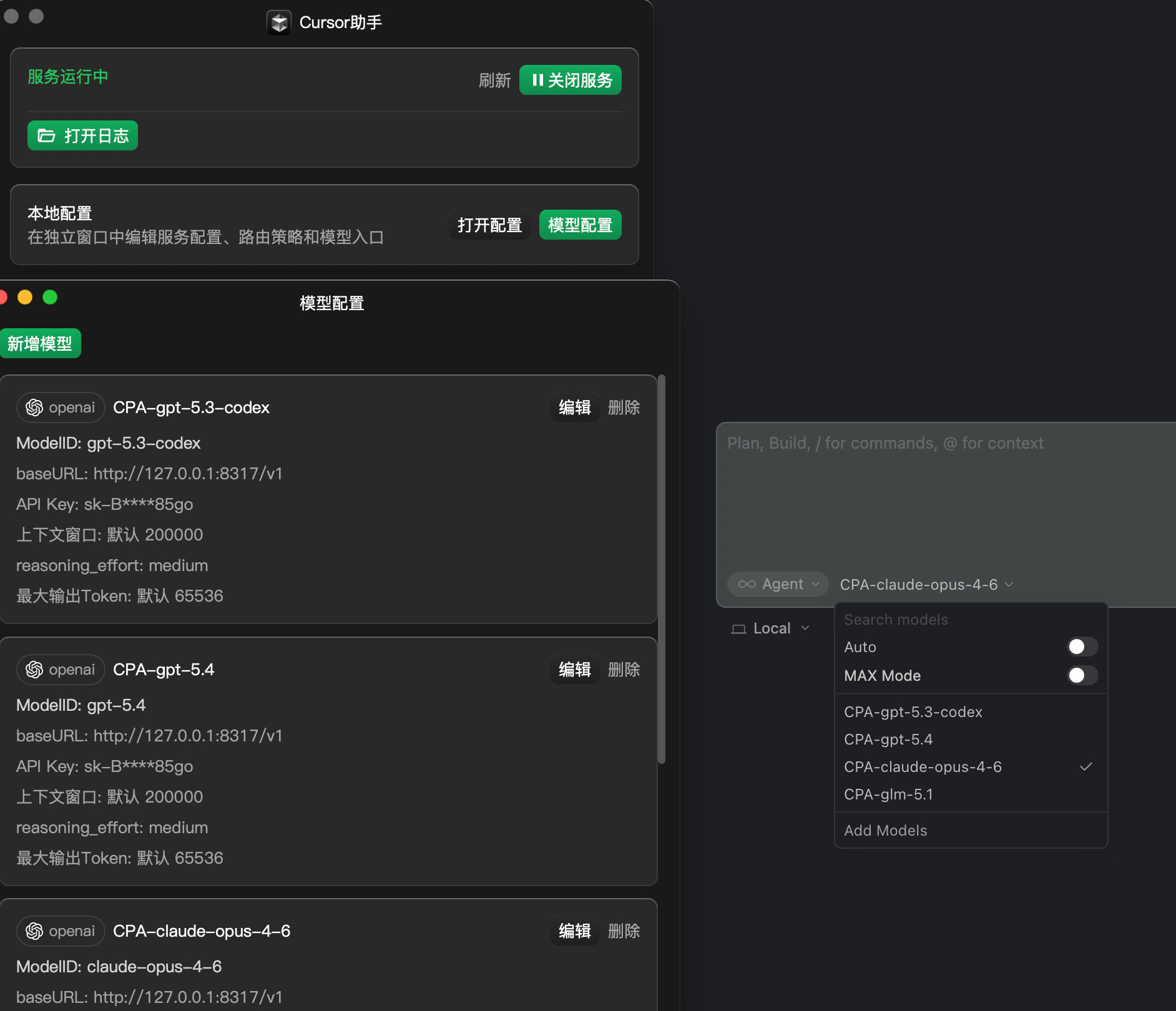
Task: Add a model with 新增模型
Action: point(39,343)
